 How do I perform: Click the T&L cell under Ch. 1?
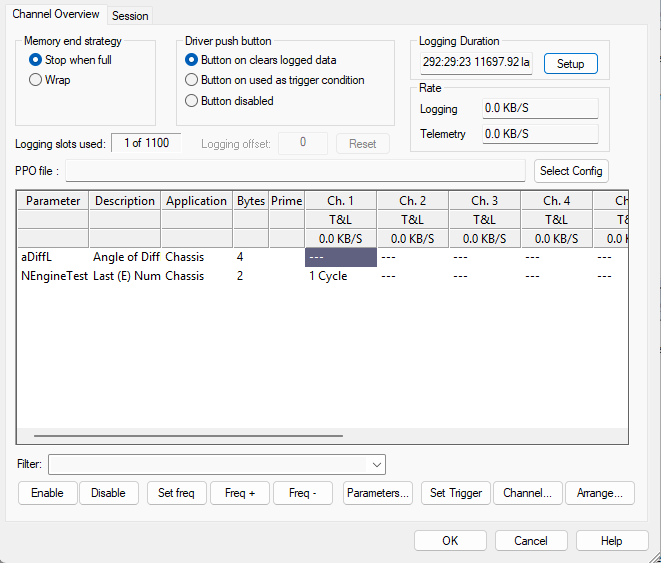coord(341,220)
